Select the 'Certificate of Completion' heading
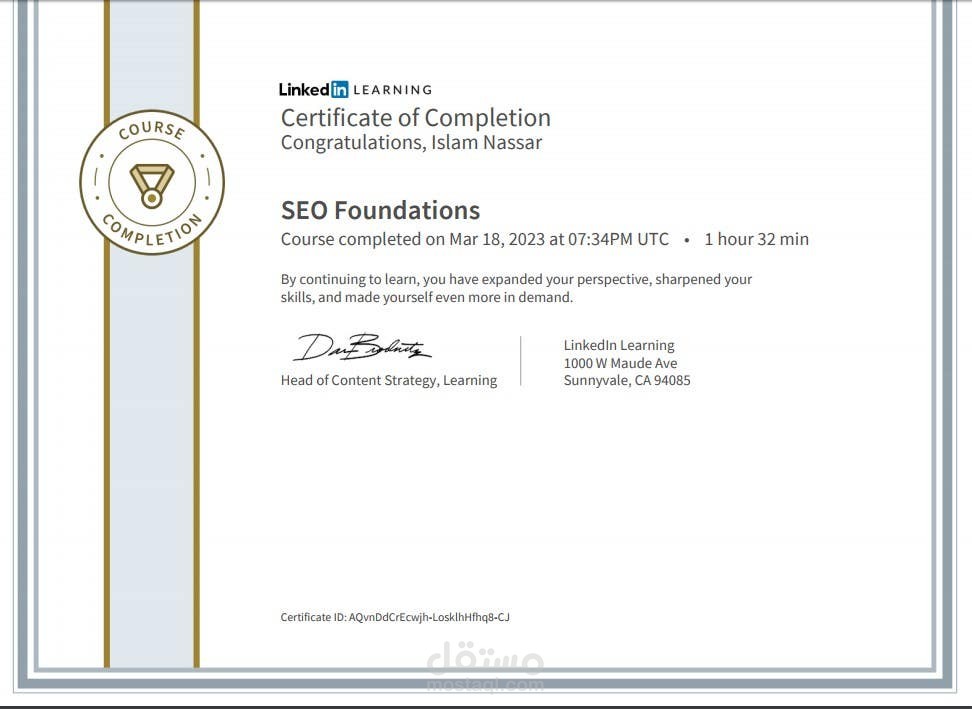 point(415,118)
